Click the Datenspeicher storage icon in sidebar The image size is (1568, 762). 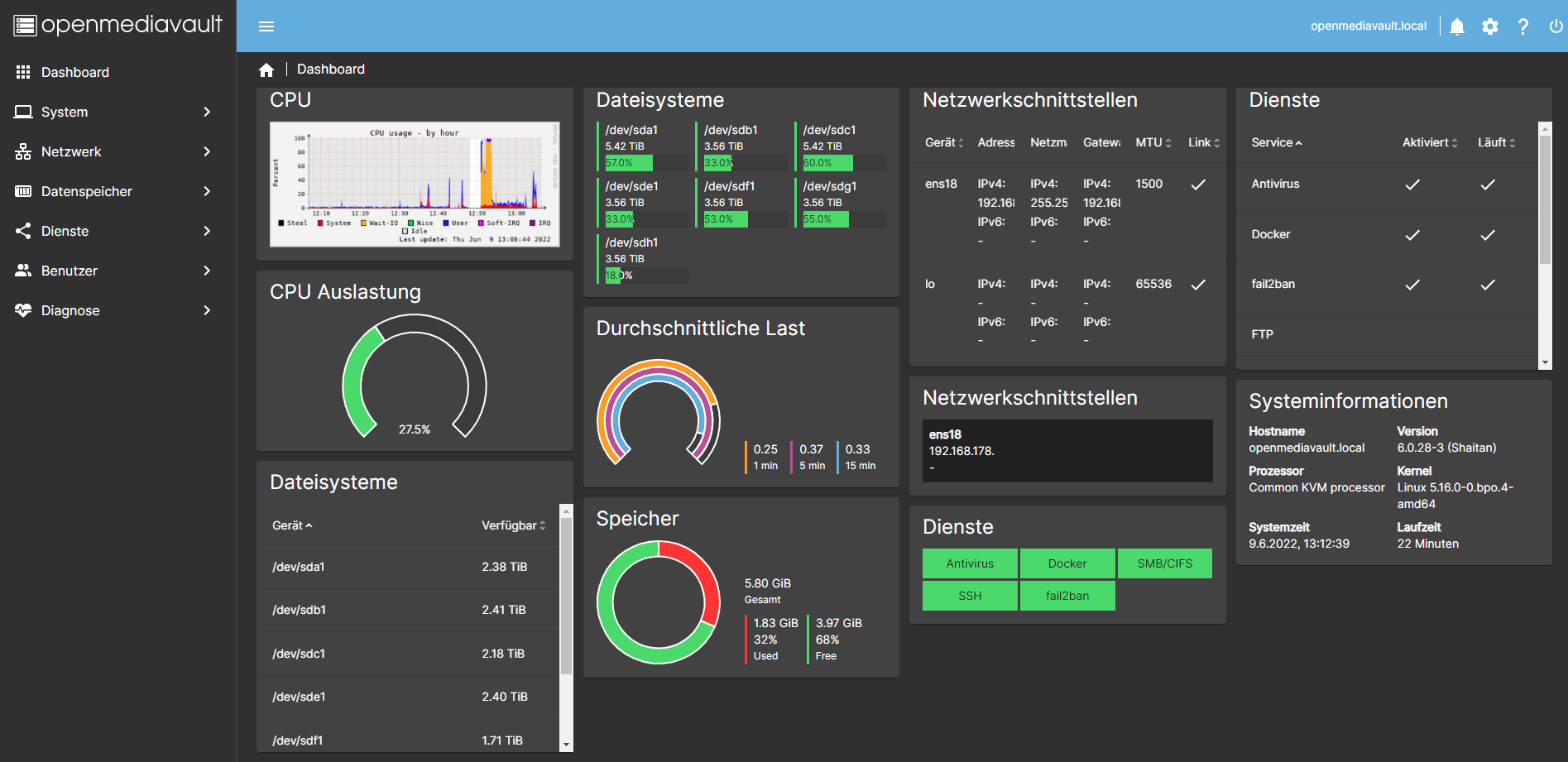pyautogui.click(x=23, y=191)
